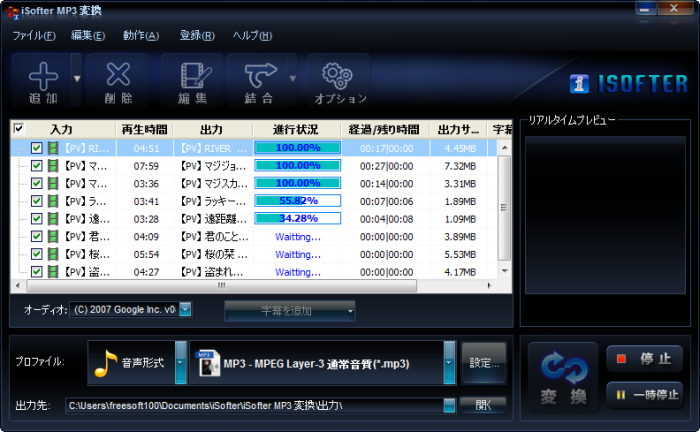700x432 pixels.
Task: Click the 一時停止 pause button
Action: click(x=645, y=395)
